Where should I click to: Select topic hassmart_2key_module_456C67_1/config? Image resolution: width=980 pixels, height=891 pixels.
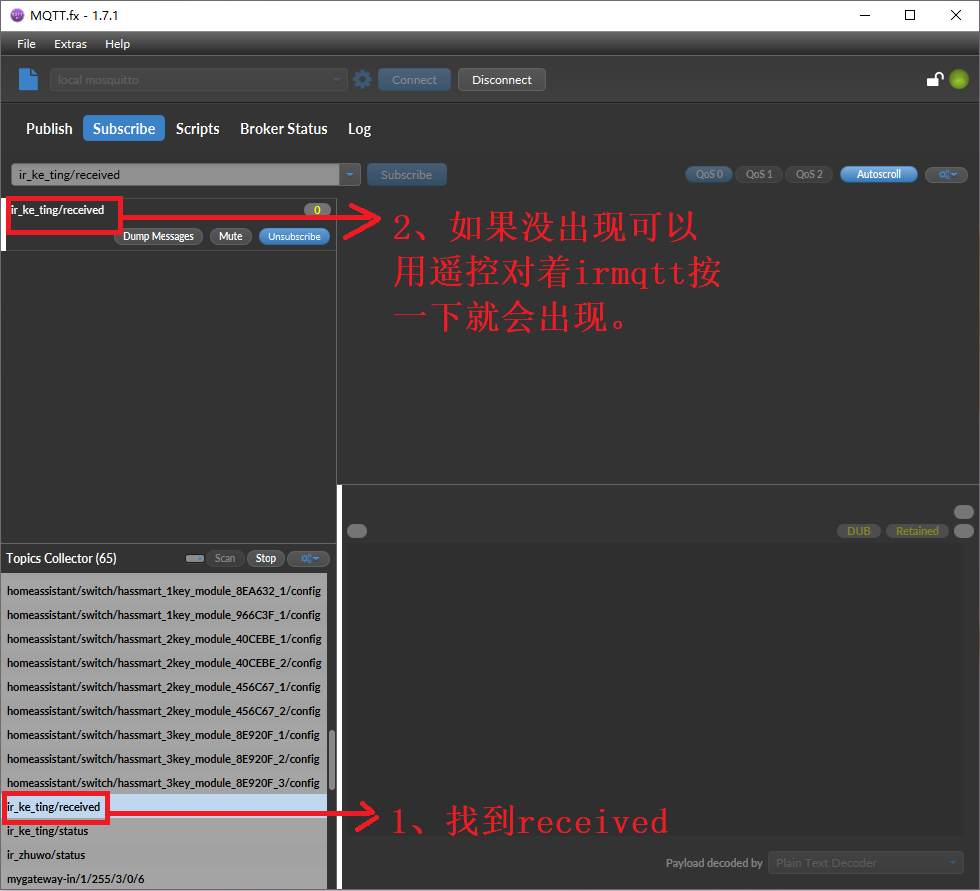click(164, 687)
